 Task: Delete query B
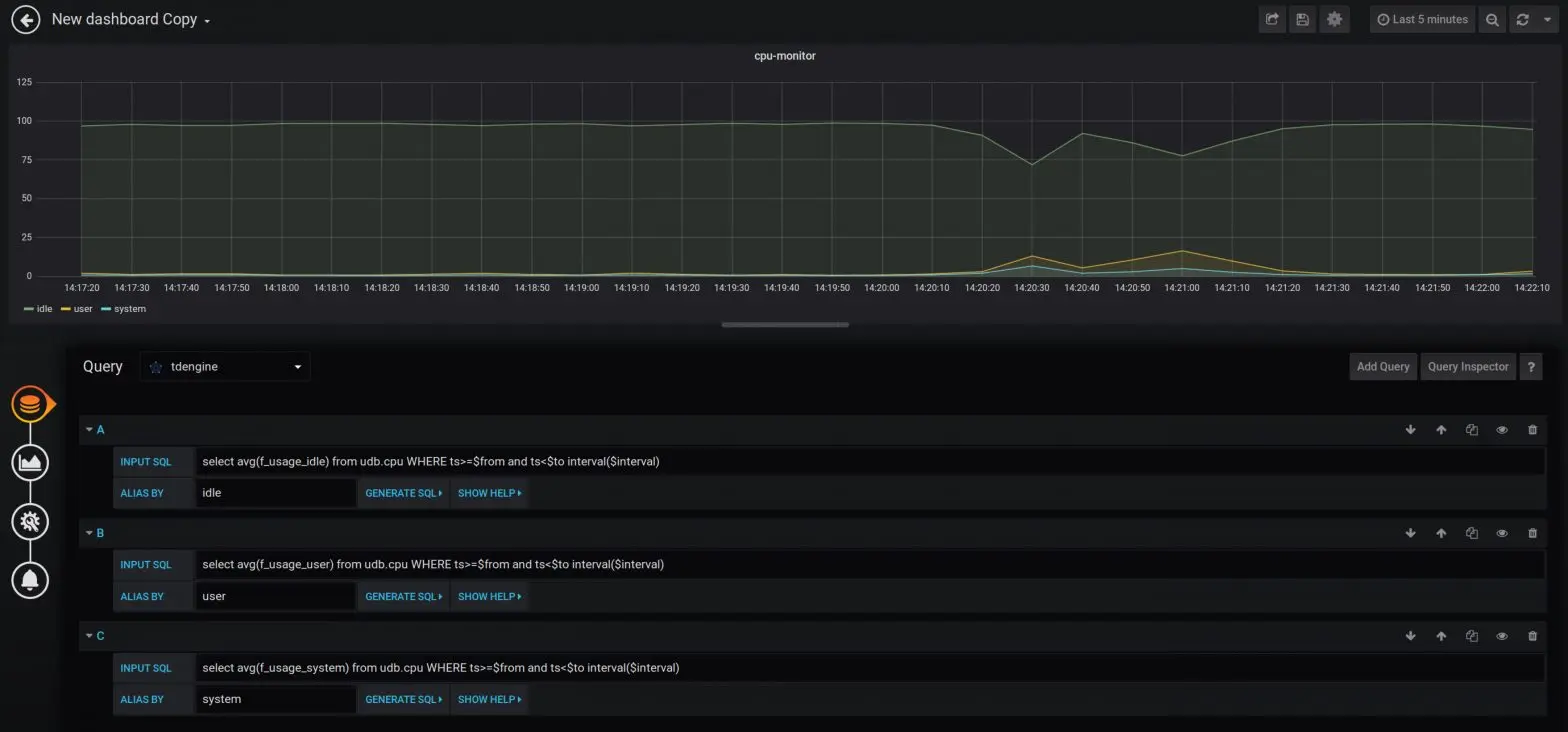pyautogui.click(x=1532, y=533)
